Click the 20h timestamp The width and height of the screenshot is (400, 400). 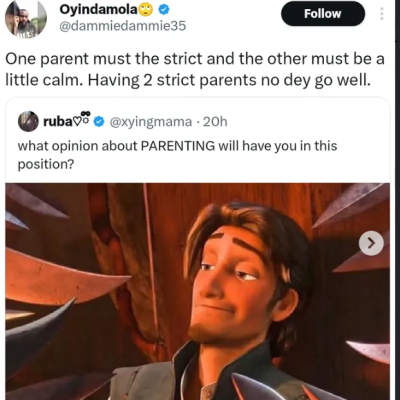[x=215, y=122]
